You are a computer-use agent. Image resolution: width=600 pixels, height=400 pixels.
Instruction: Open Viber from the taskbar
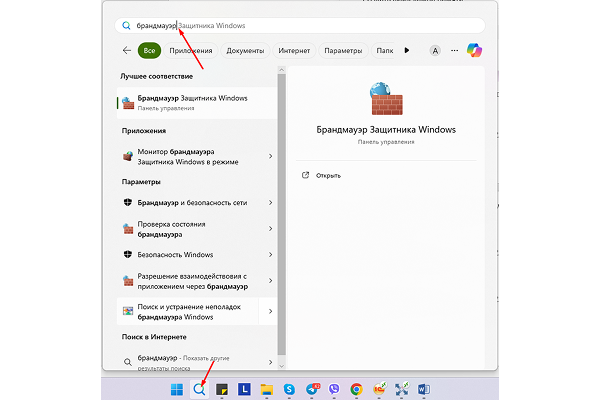[x=334, y=390]
